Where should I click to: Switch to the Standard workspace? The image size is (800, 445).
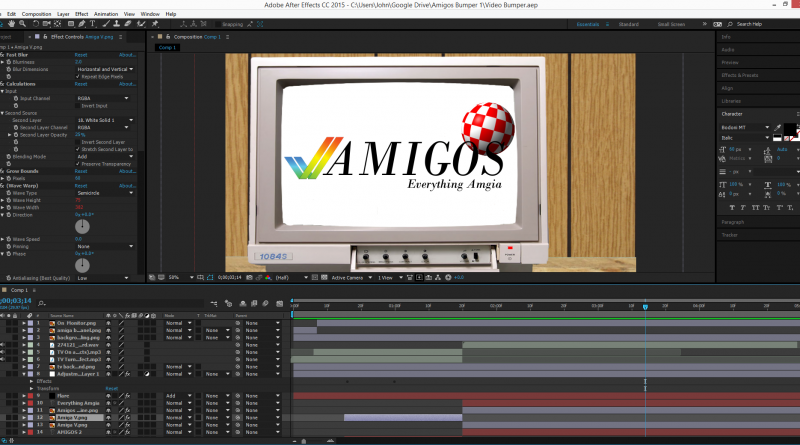pos(629,24)
